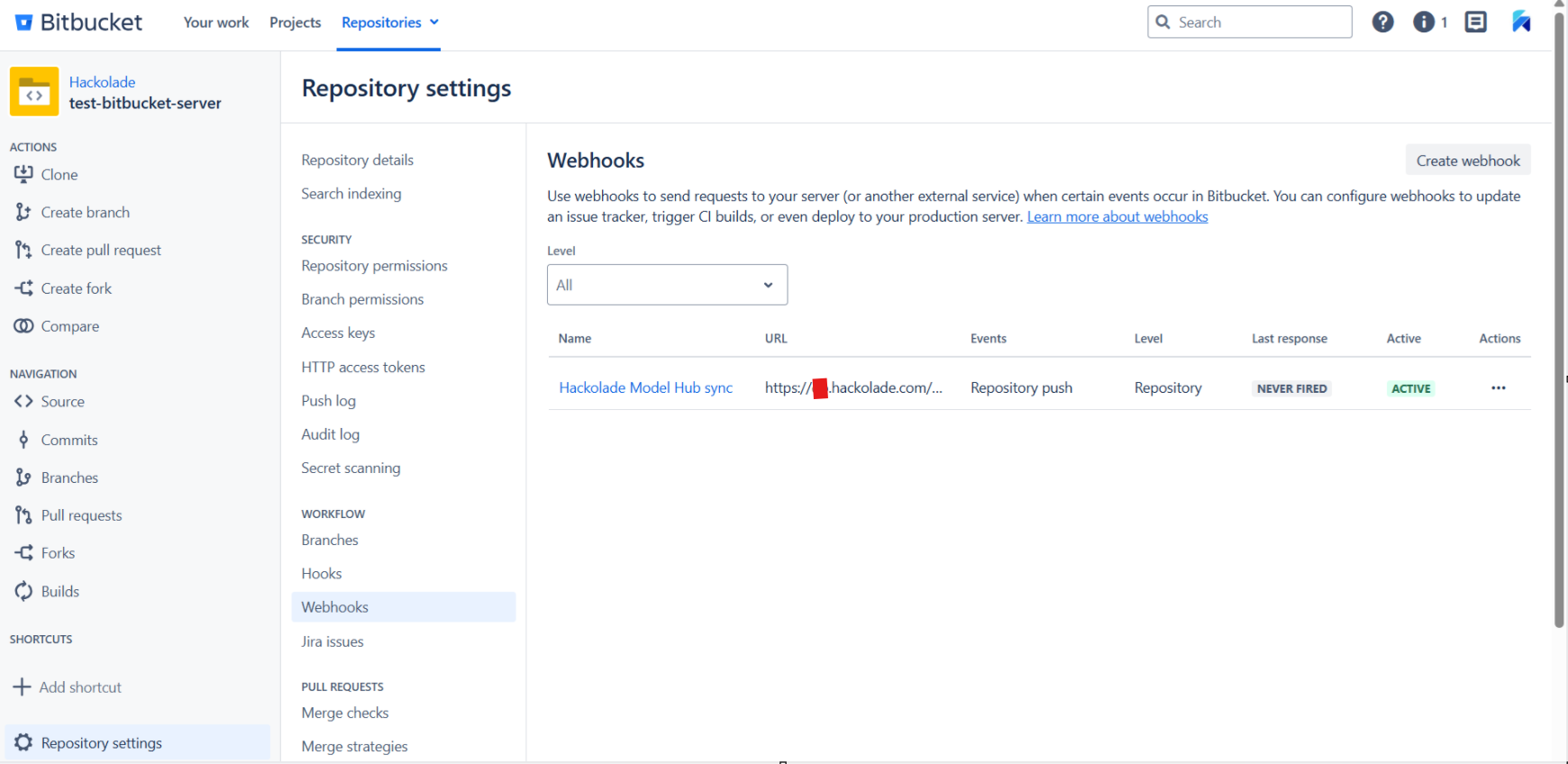This screenshot has height=764, width=1568.
Task: Expand the Repositories menu chevron
Action: click(x=434, y=23)
